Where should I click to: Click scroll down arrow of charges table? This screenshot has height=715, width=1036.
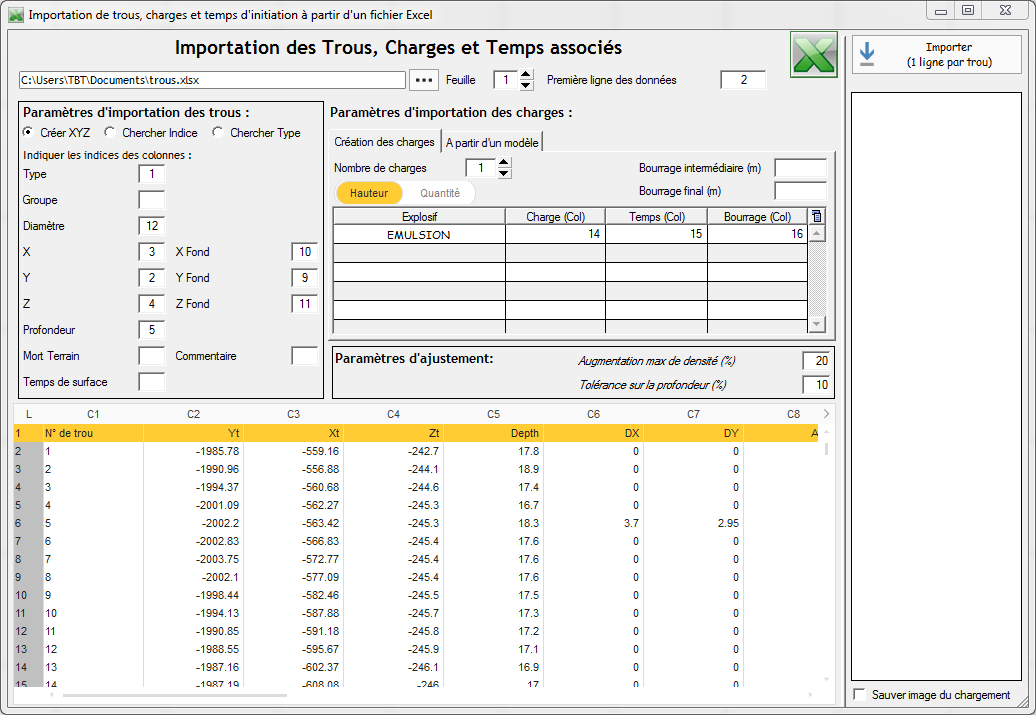(817, 324)
